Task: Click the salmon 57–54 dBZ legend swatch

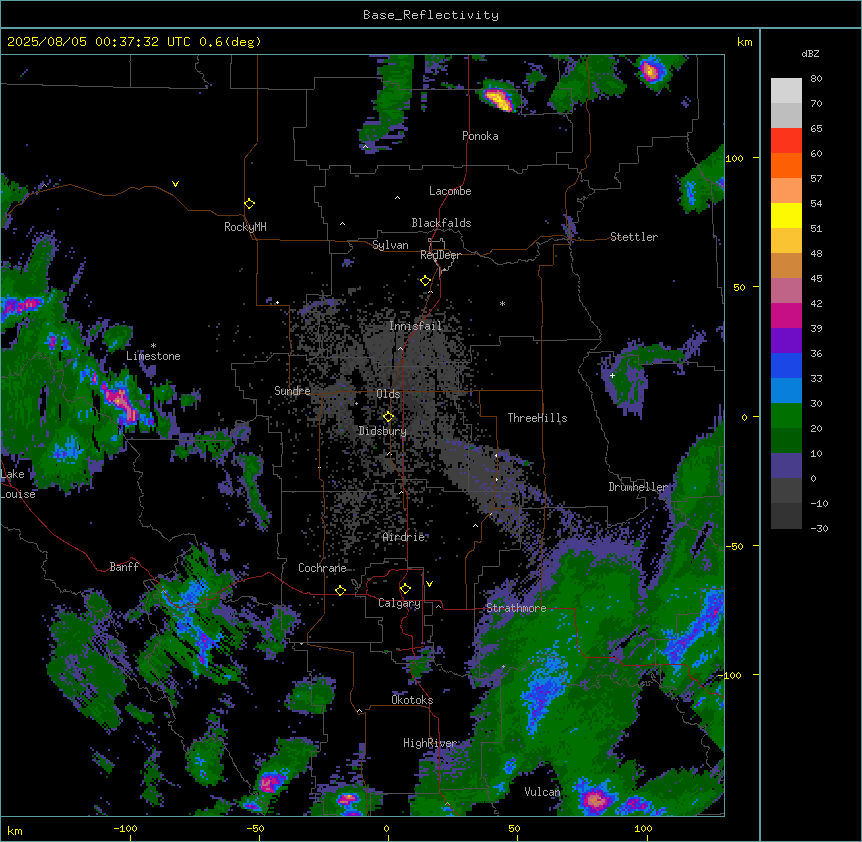Action: 786,191
